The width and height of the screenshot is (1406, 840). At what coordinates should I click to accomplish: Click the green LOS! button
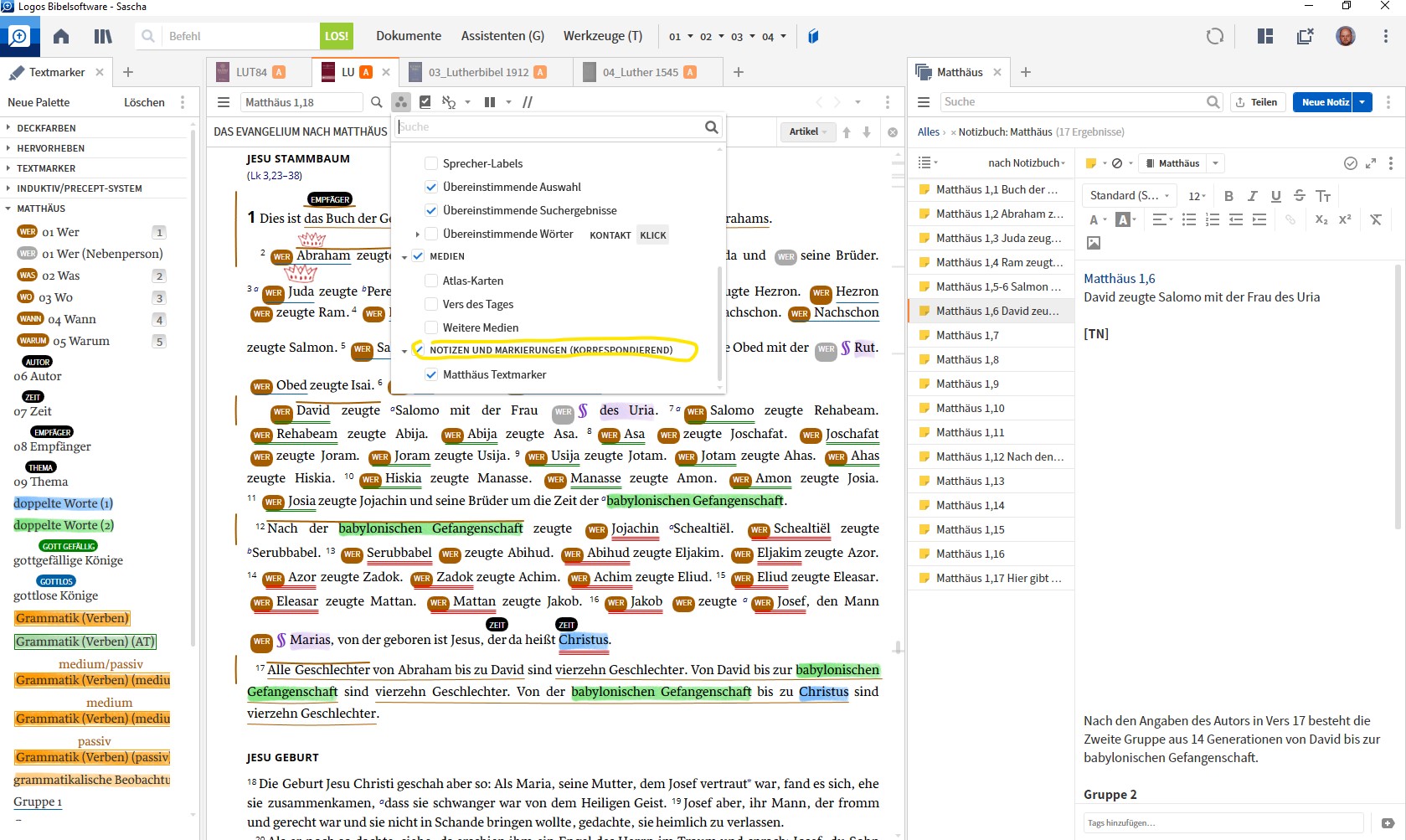pyautogui.click(x=337, y=36)
